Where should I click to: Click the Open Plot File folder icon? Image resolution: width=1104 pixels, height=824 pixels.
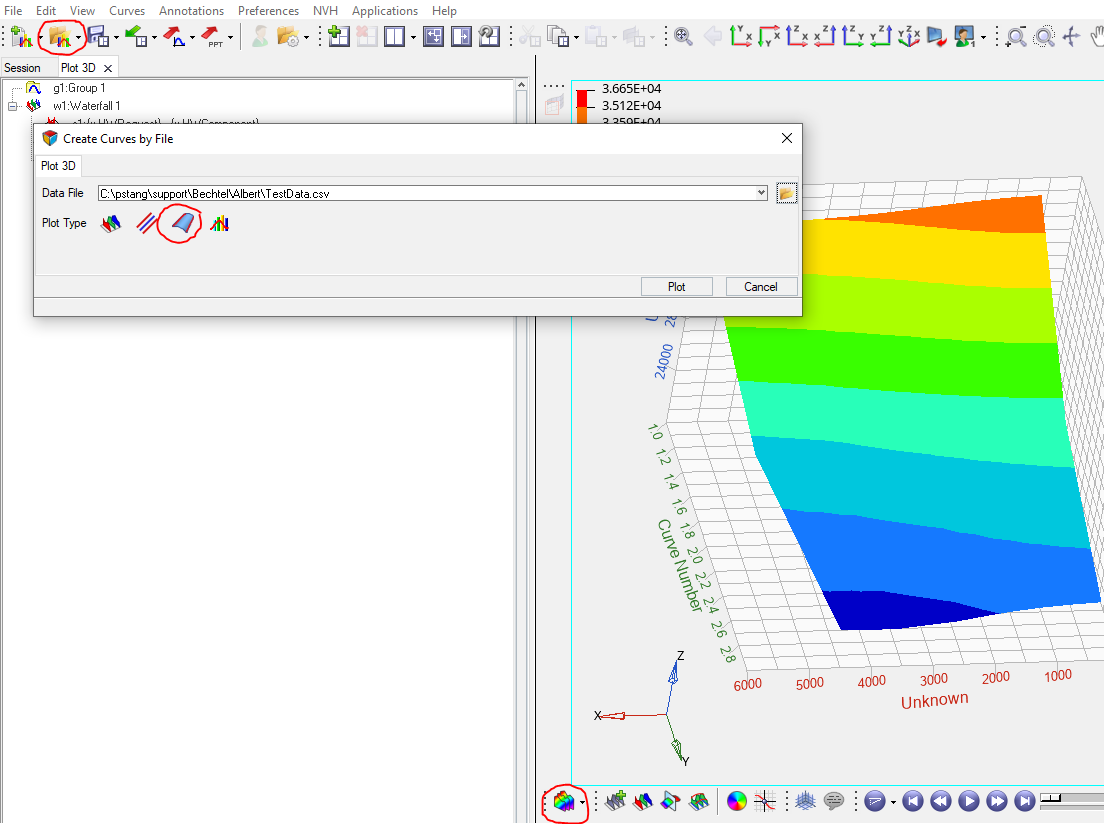60,36
